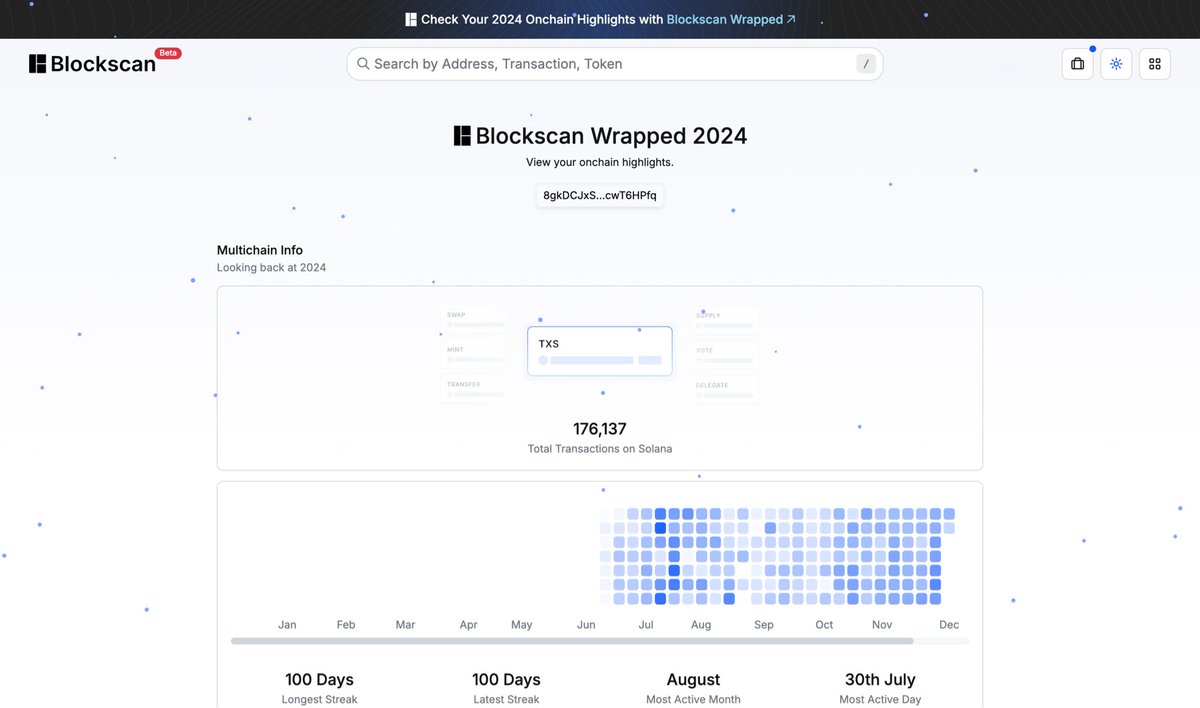Click the Jul month label on heatmap
The height and width of the screenshot is (708, 1200).
pyautogui.click(x=646, y=625)
